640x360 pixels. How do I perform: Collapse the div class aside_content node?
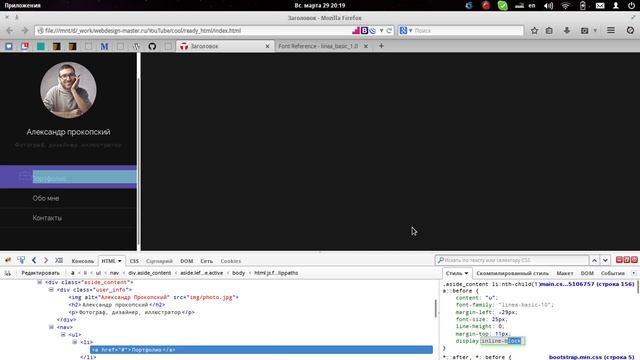click(x=40, y=282)
